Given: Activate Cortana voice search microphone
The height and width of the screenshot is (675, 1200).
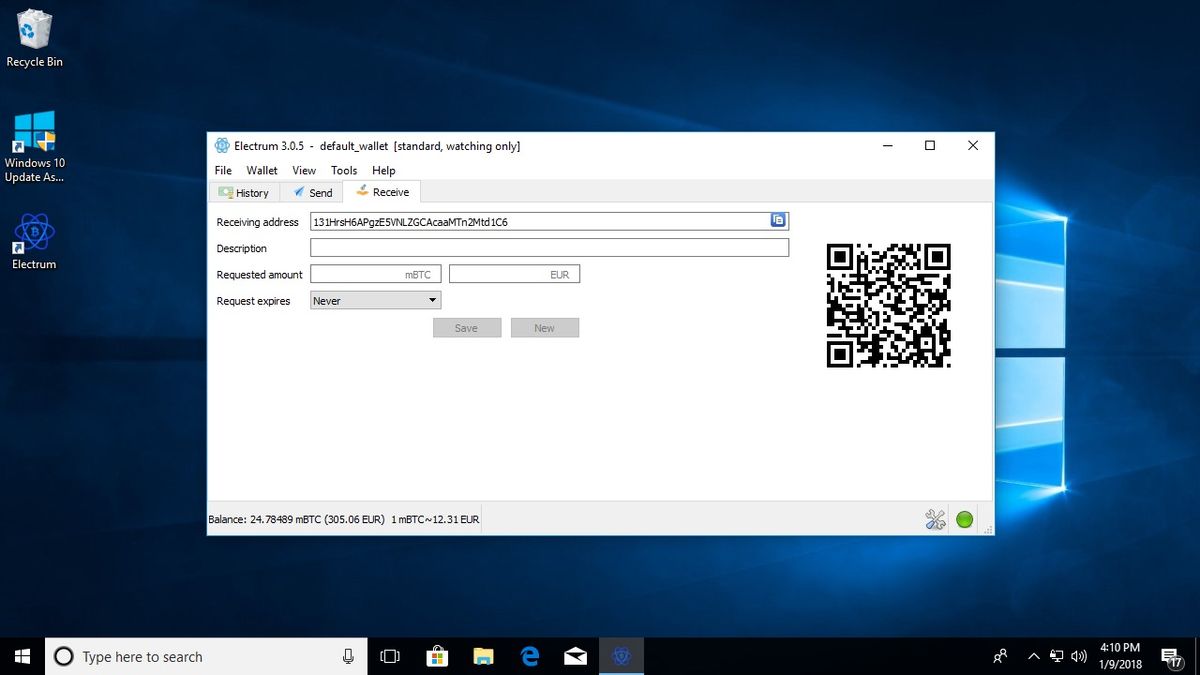Looking at the screenshot, I should point(347,656).
